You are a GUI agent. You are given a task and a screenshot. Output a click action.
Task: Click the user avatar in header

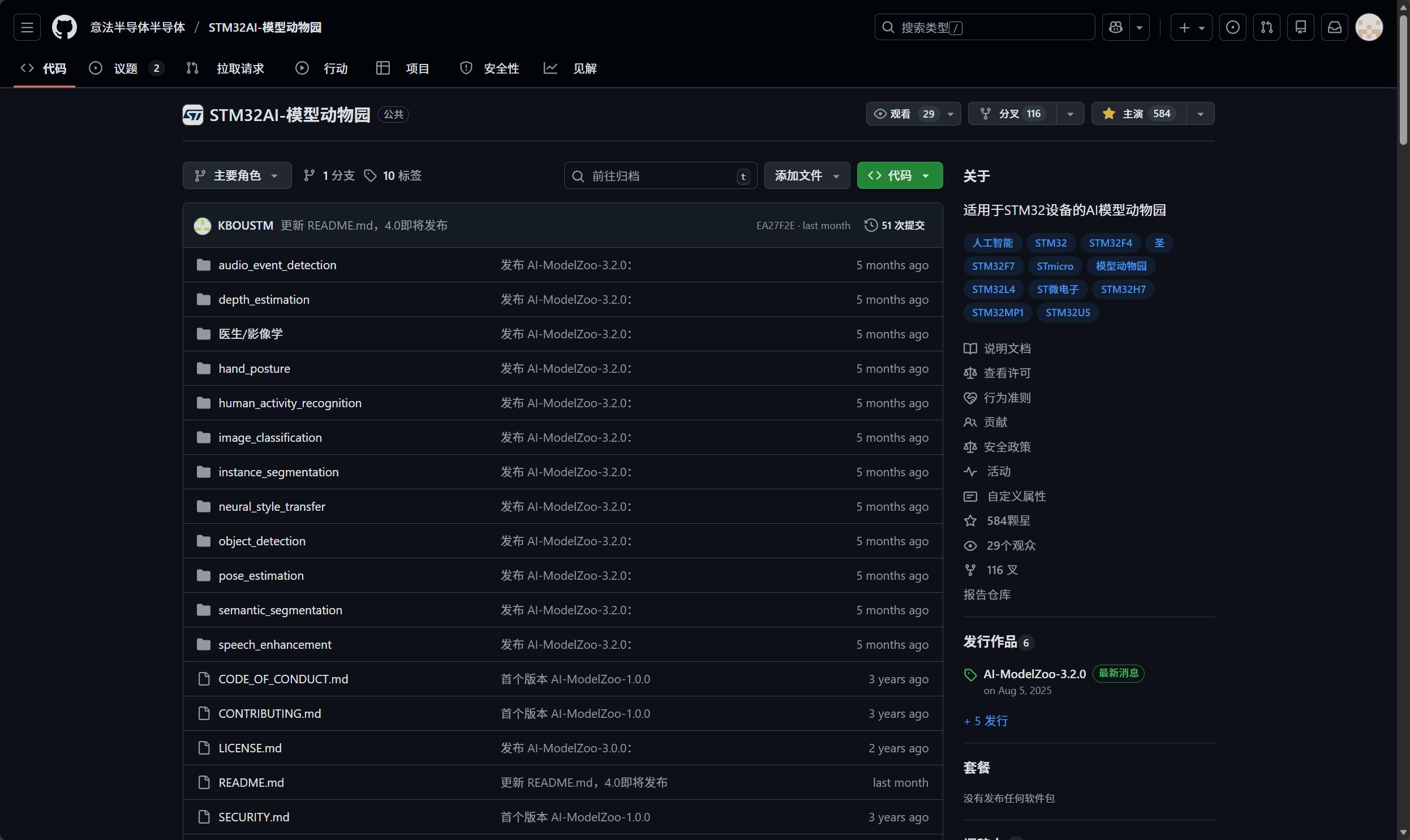(1369, 27)
